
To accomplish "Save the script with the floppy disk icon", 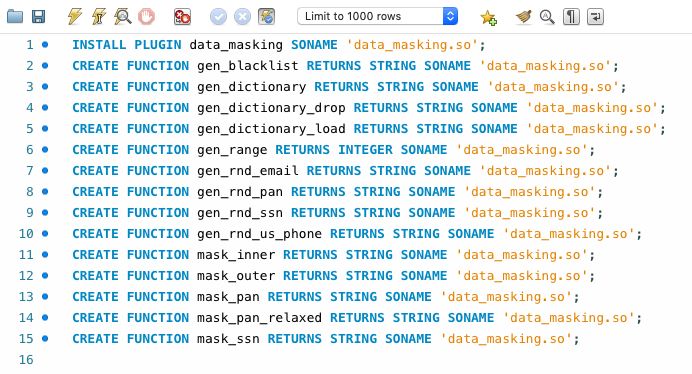I will pyautogui.click(x=38, y=17).
